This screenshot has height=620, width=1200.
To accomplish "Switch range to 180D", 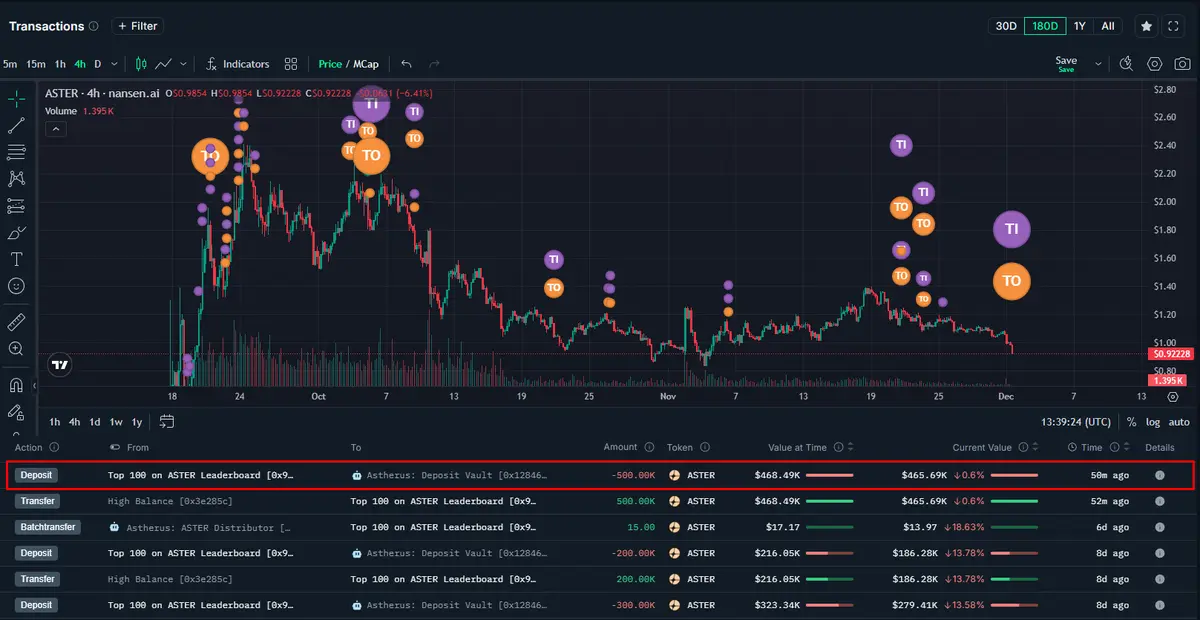I will pyautogui.click(x=1044, y=26).
